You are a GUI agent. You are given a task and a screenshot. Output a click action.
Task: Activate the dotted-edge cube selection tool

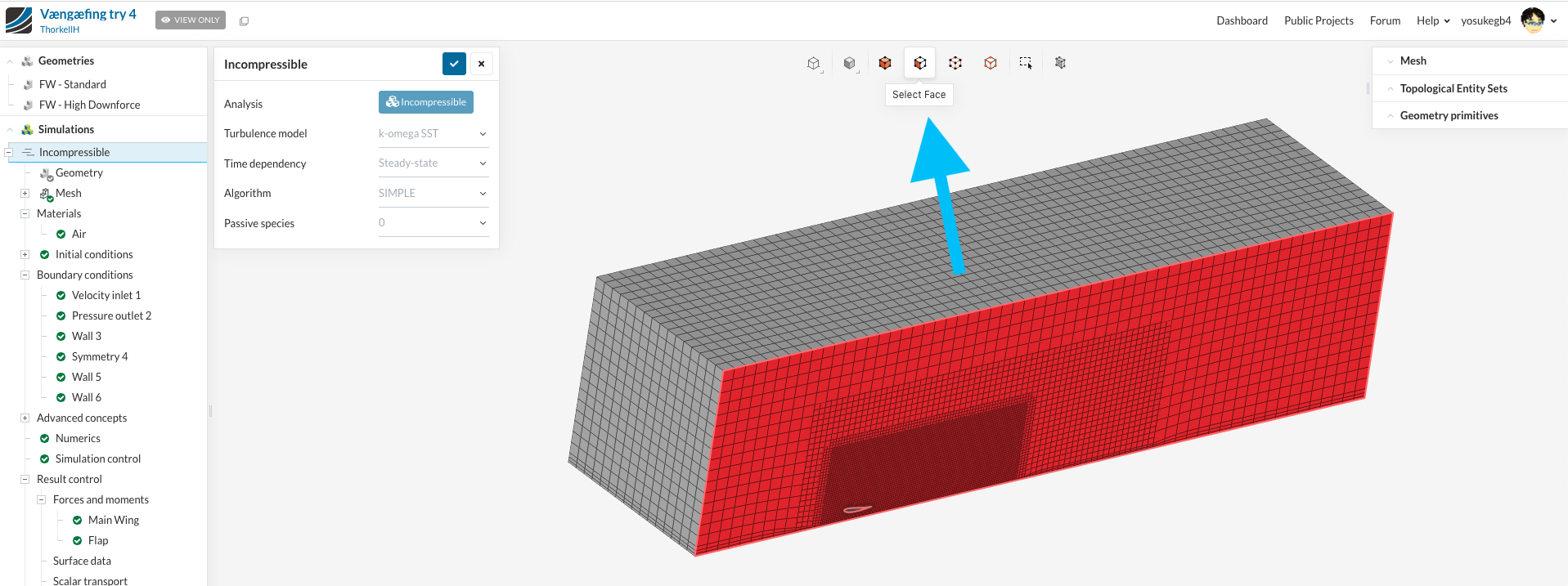[955, 63]
